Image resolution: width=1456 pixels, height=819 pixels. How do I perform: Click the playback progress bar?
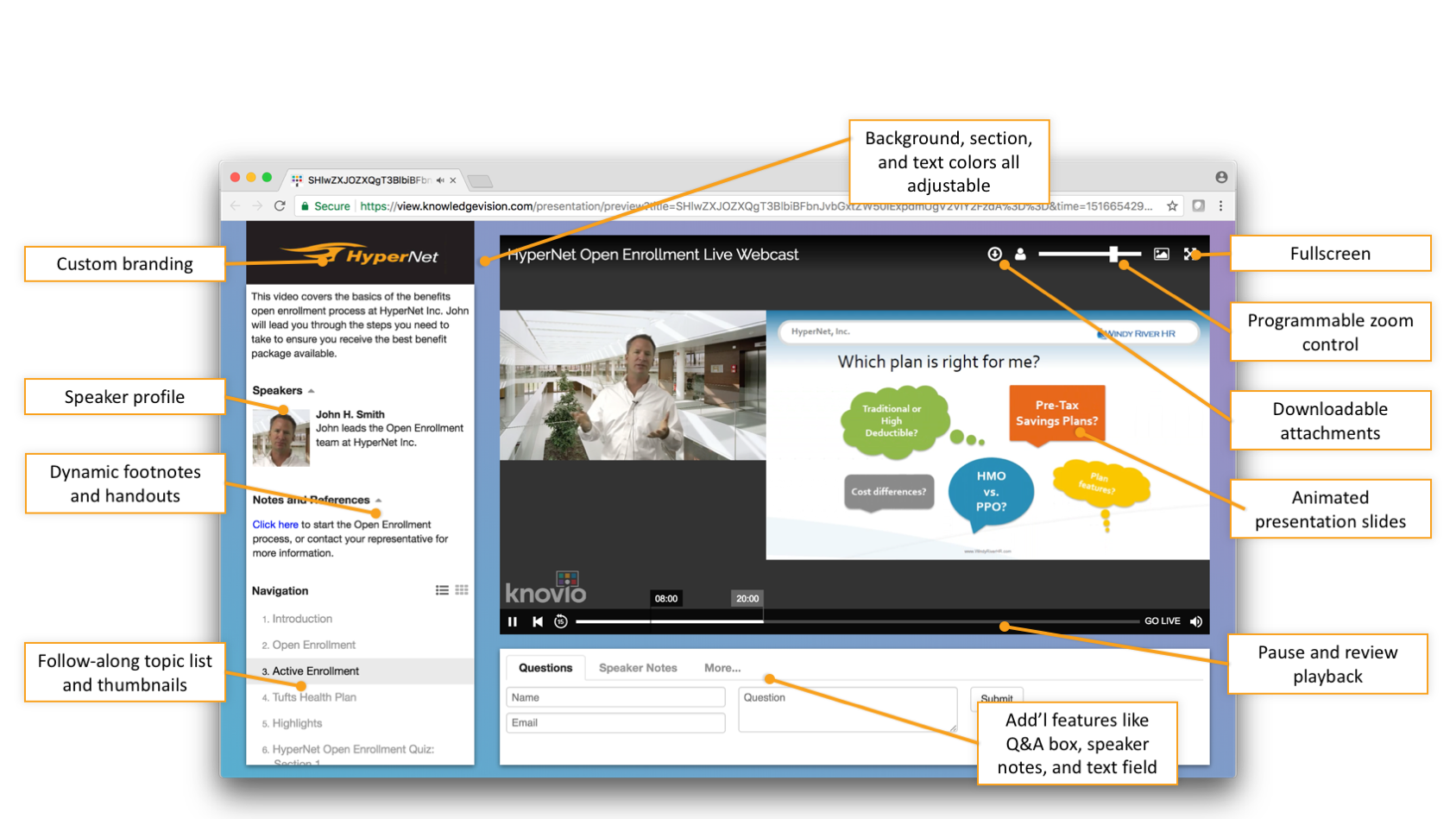[x=857, y=621]
